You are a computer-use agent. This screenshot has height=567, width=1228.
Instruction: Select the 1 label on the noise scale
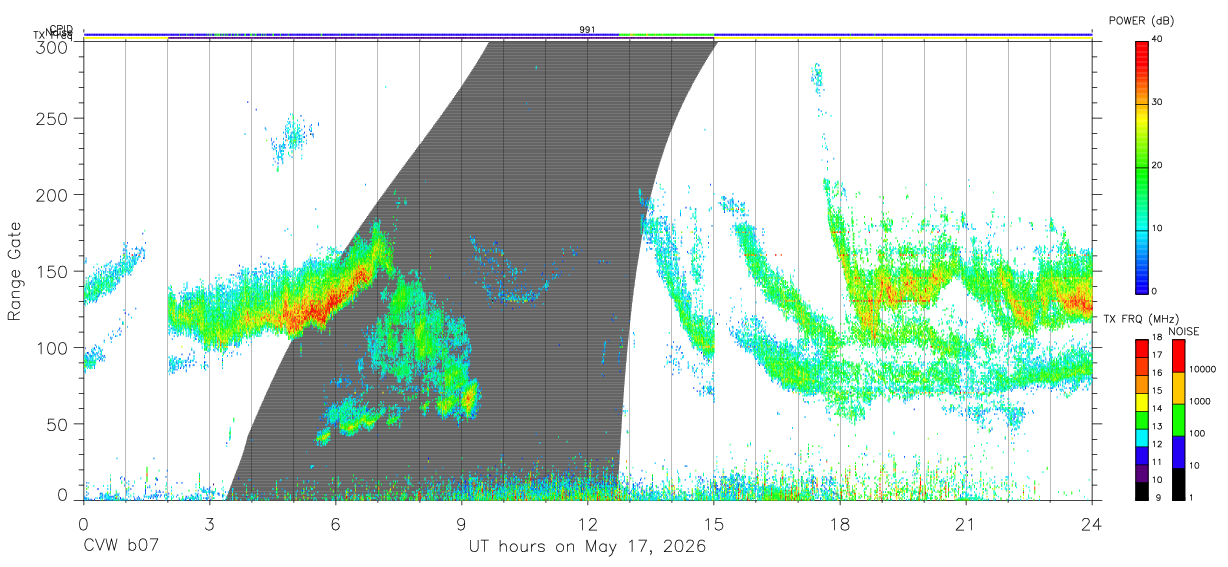(x=1191, y=497)
